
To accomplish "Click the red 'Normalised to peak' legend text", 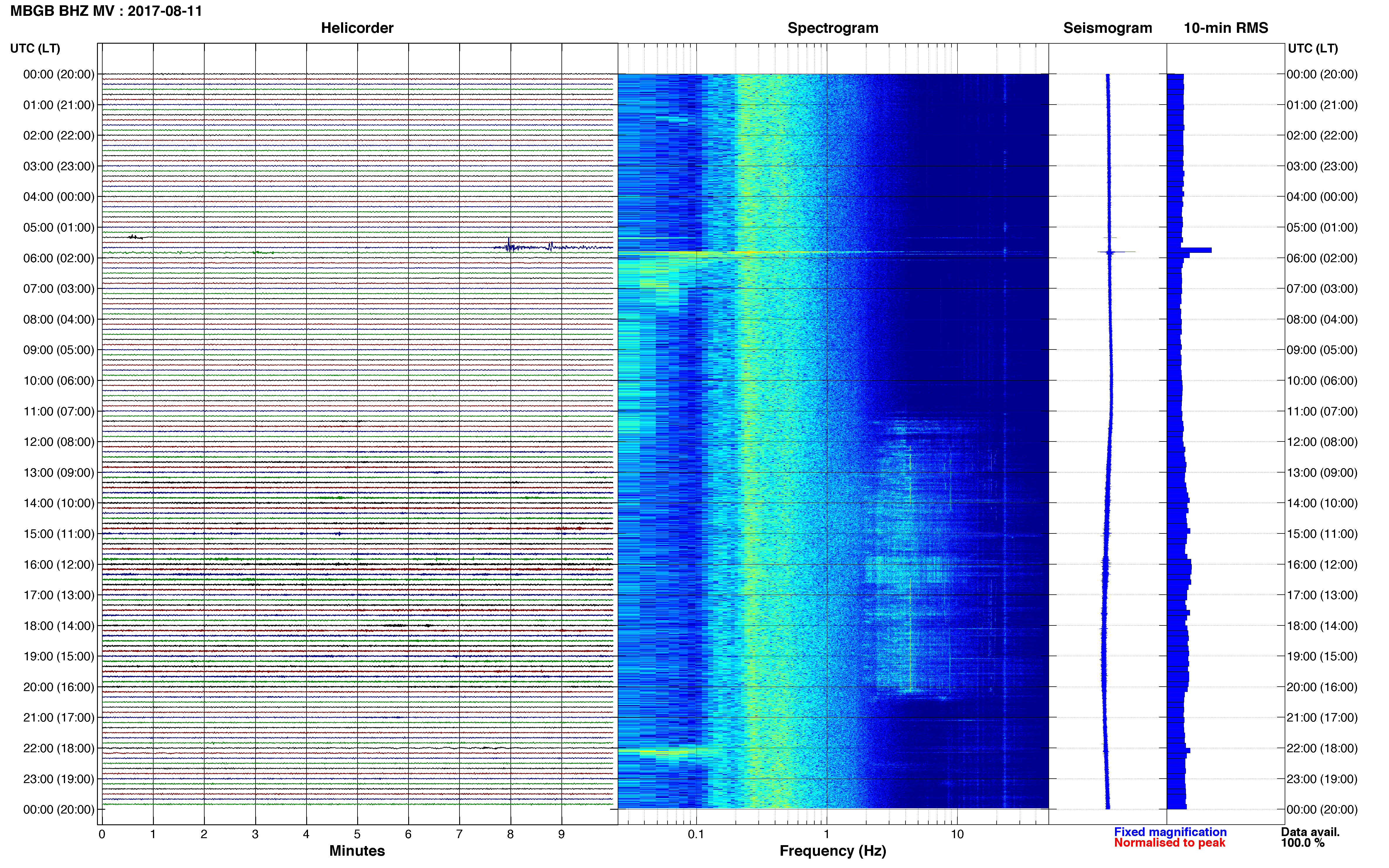I will pos(1170,843).
